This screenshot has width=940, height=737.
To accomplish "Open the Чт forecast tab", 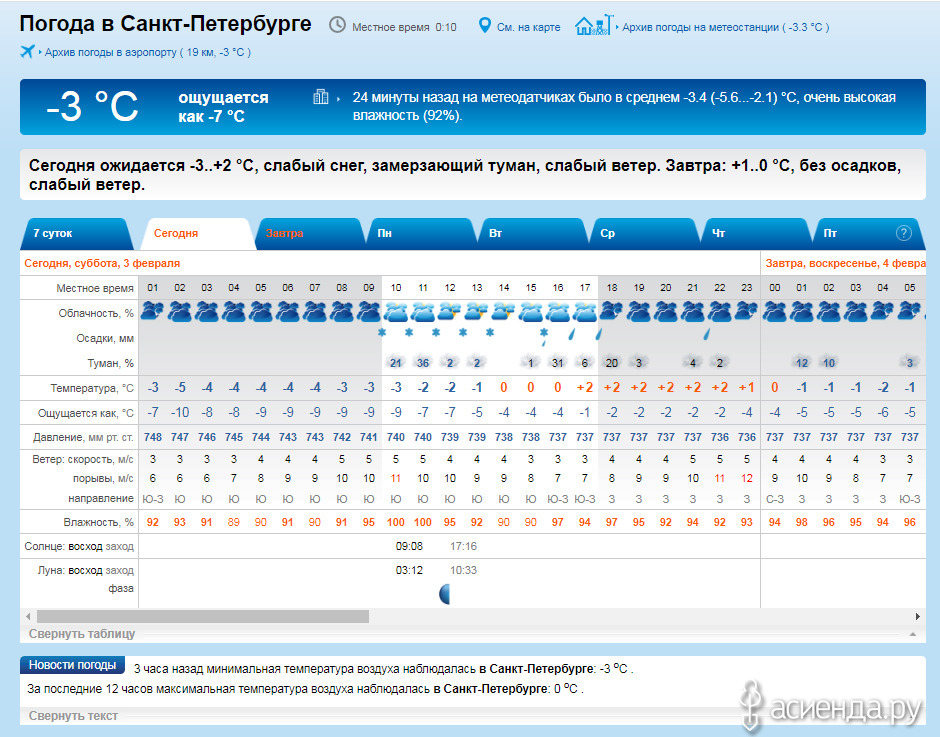I will coord(755,233).
